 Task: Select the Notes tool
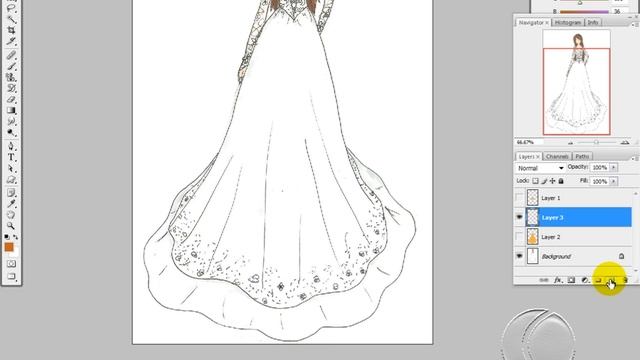pos(11,193)
